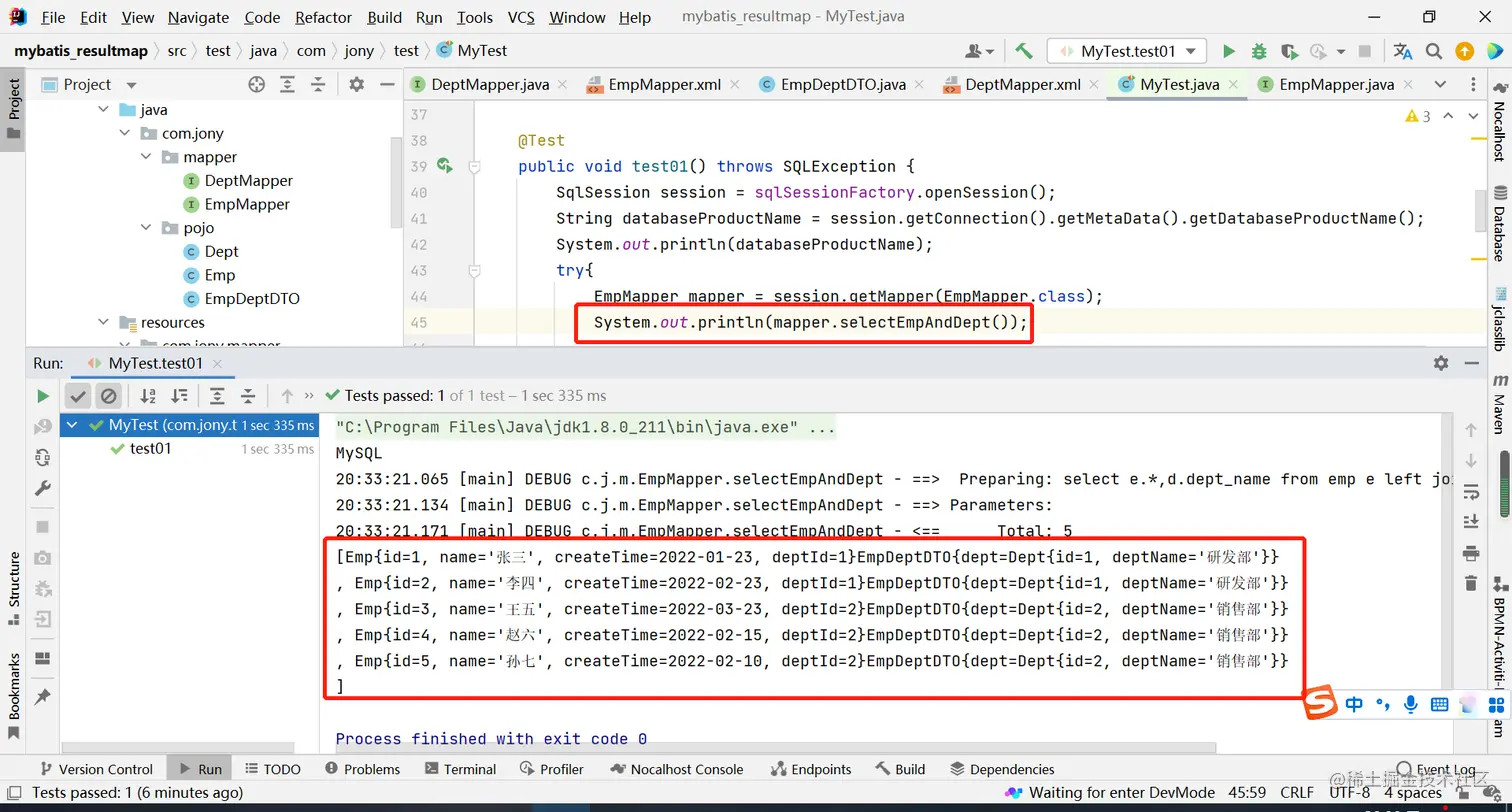Open the translate icon in the top toolbar
1512x812 pixels.
[x=1403, y=51]
